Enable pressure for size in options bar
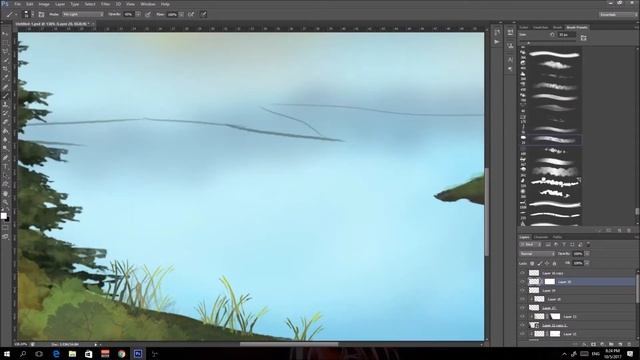640x360 pixels. [x=204, y=14]
